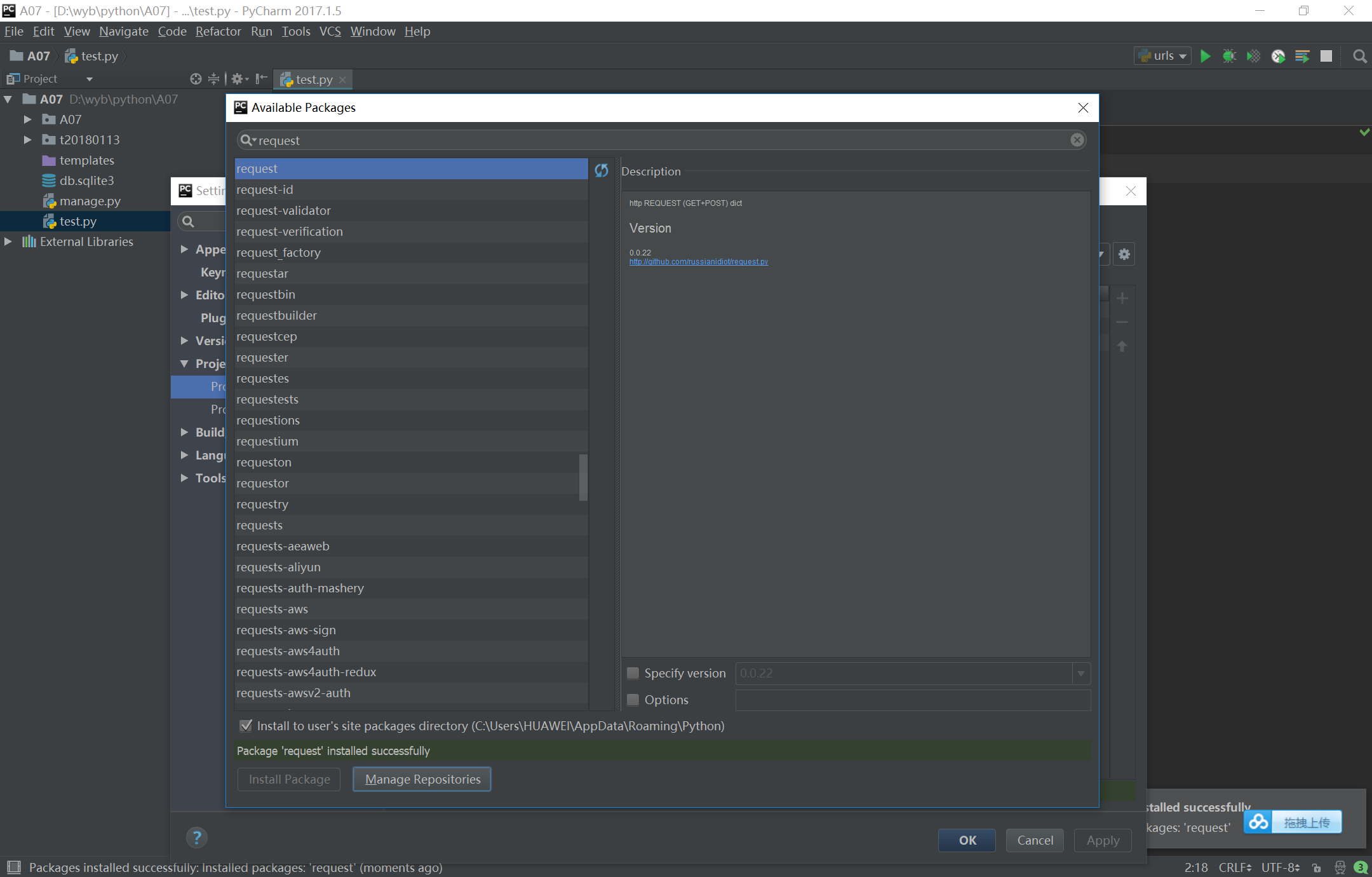Open the Navigate menu

point(123,31)
